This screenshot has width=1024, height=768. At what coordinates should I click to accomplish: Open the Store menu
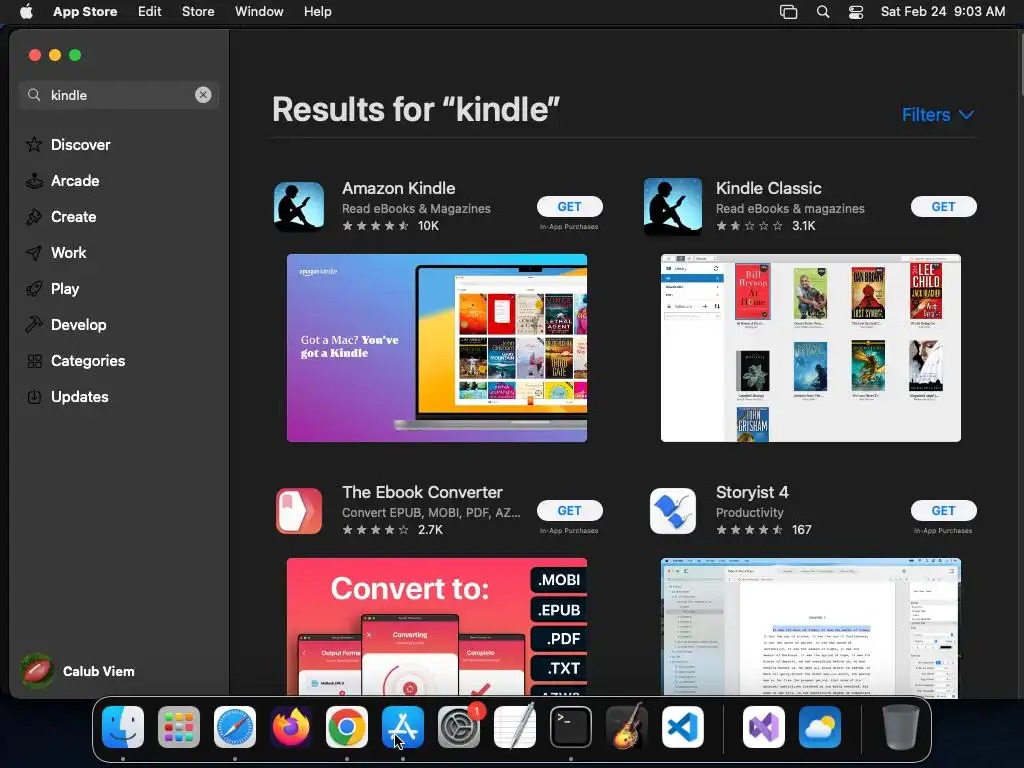pos(198,12)
